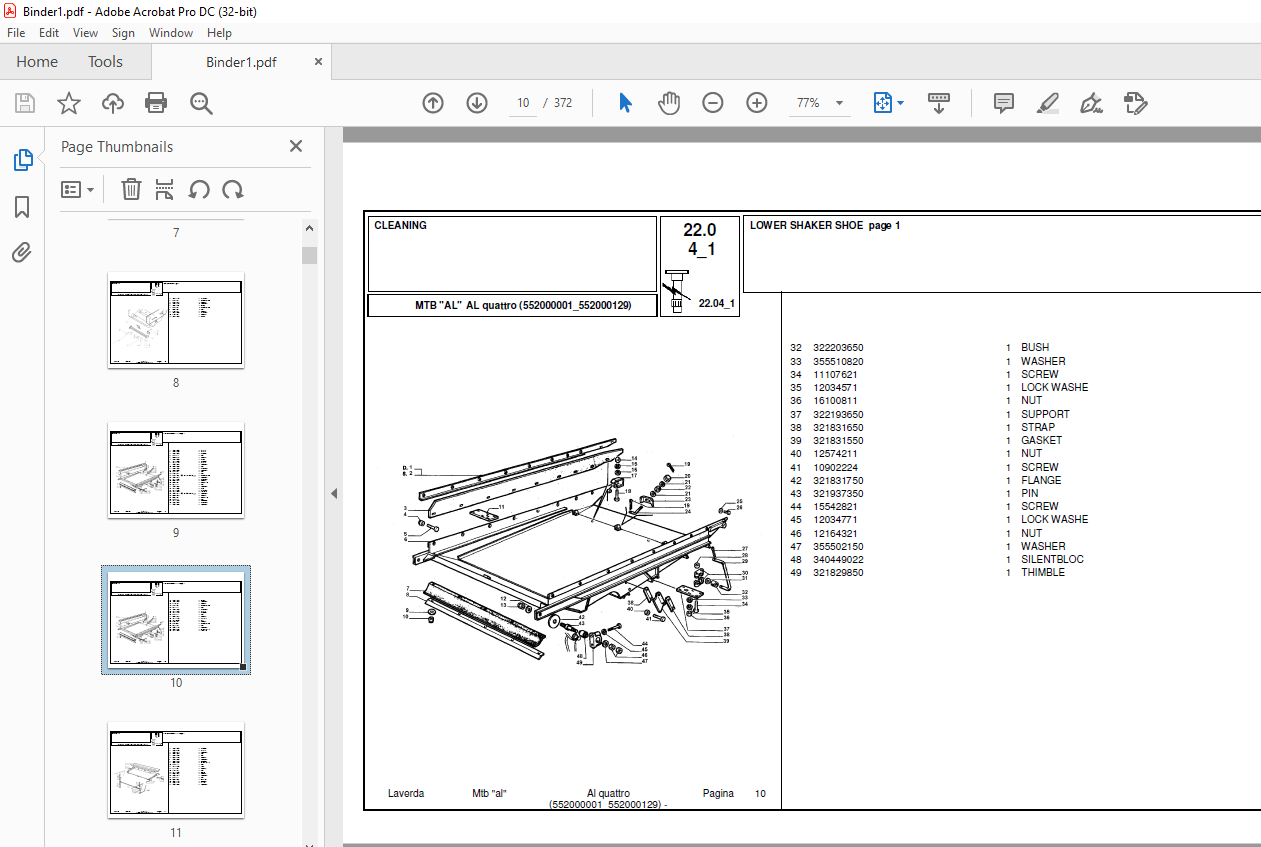
Task: Select page 11 thumbnail
Action: pyautogui.click(x=176, y=770)
